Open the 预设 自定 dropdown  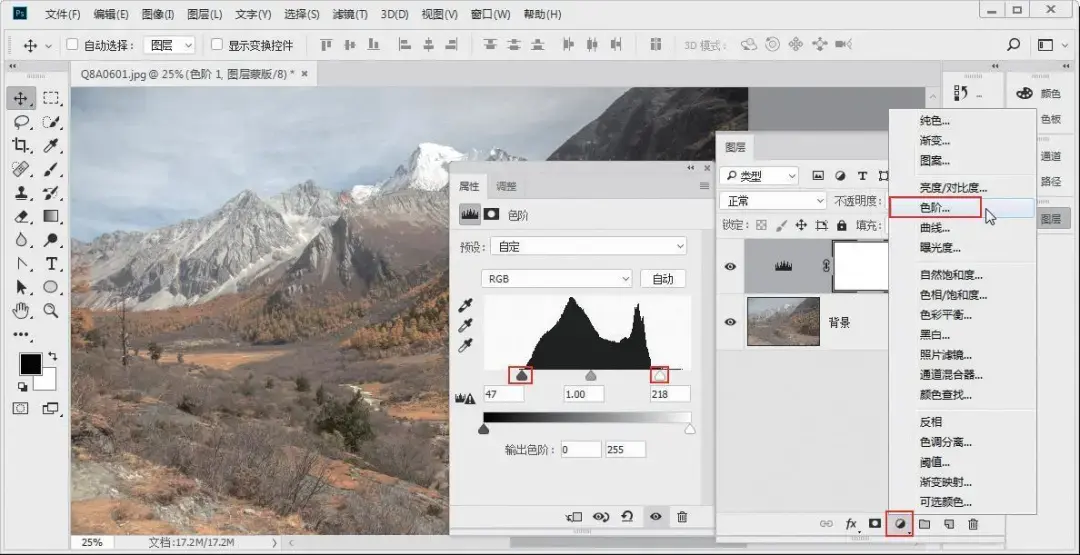[588, 247]
